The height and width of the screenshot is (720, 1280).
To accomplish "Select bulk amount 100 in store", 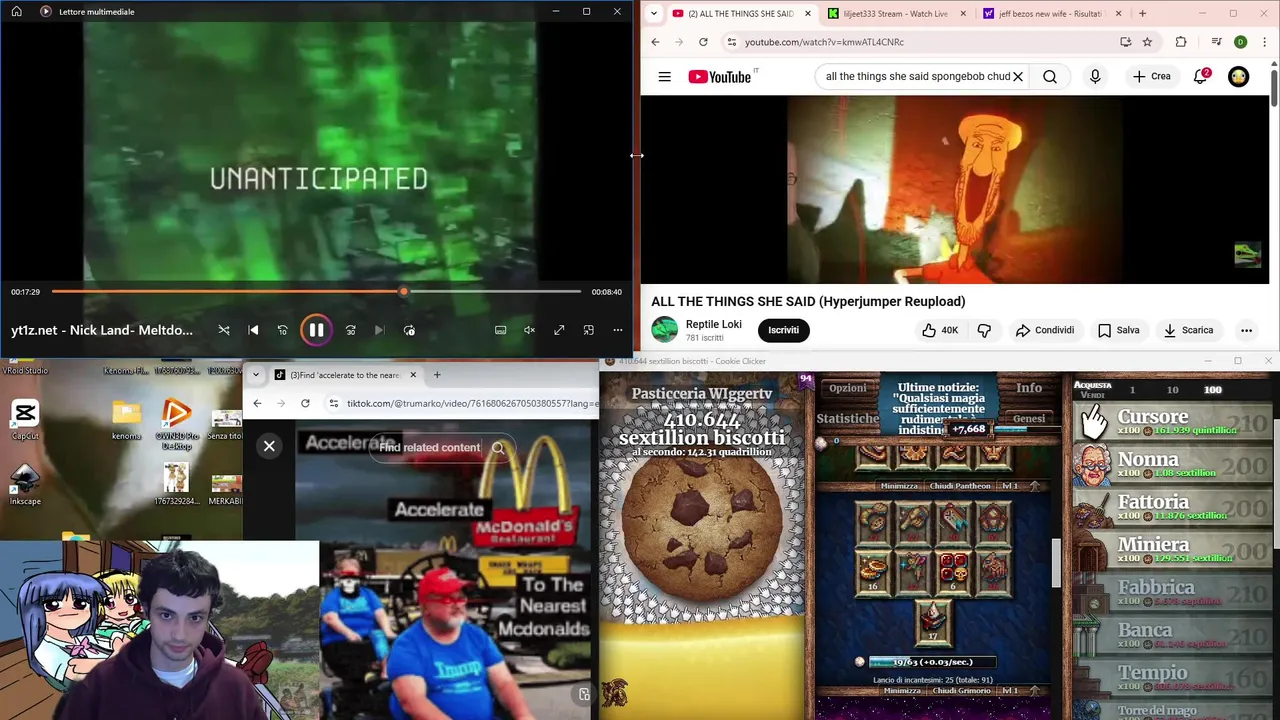I will (1212, 390).
